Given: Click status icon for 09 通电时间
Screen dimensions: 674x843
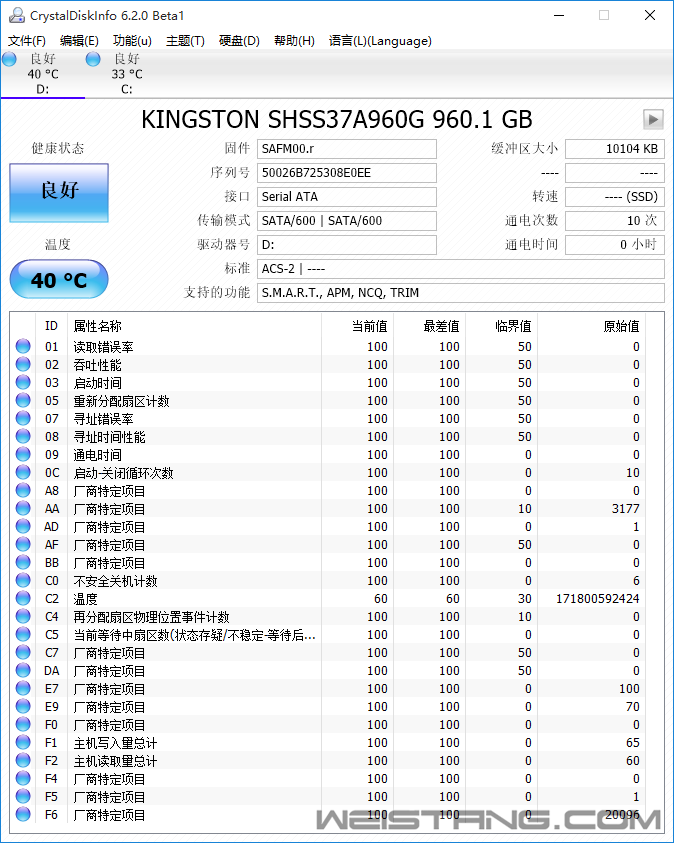Looking at the screenshot, I should tap(23, 454).
